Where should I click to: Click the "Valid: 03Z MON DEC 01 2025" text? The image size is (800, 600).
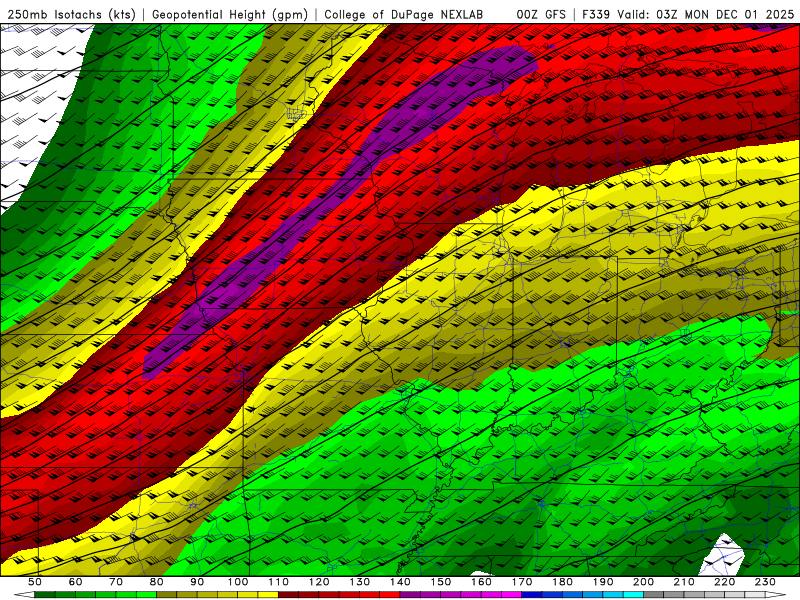tap(706, 15)
